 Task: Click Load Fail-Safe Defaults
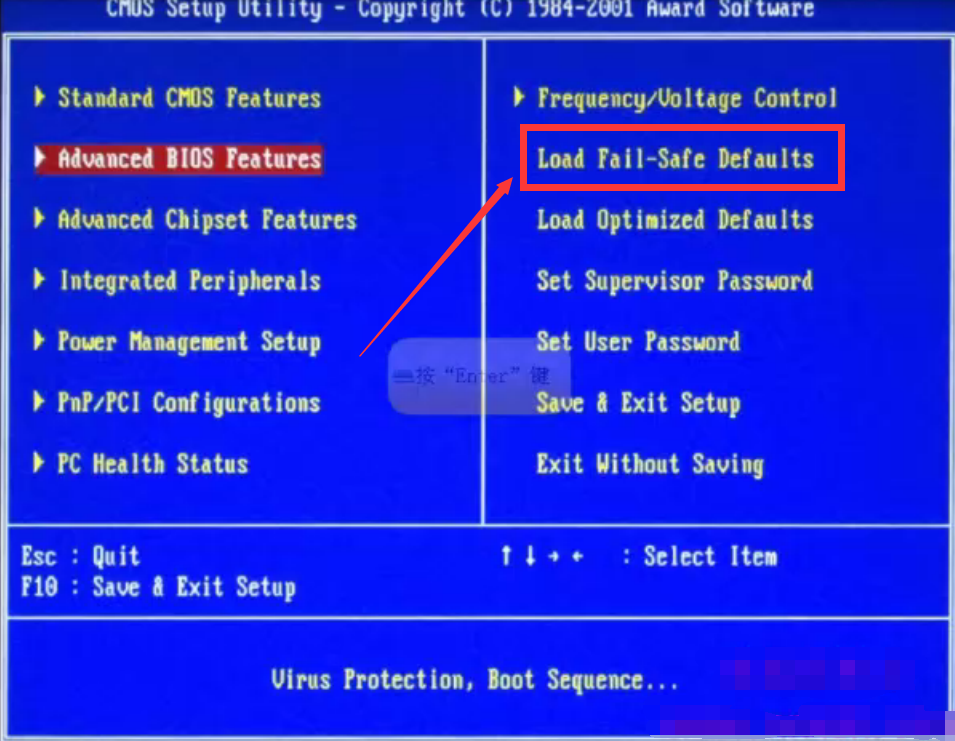coord(675,159)
